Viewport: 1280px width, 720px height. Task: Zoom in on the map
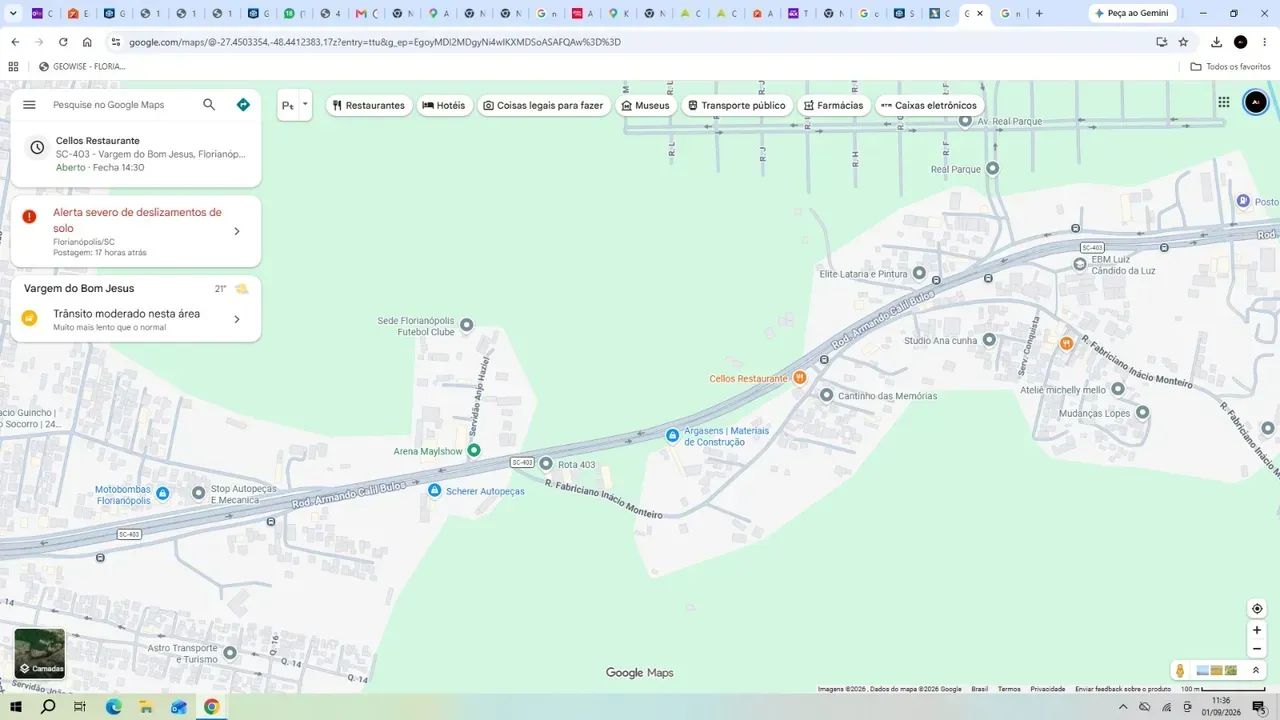tap(1257, 630)
